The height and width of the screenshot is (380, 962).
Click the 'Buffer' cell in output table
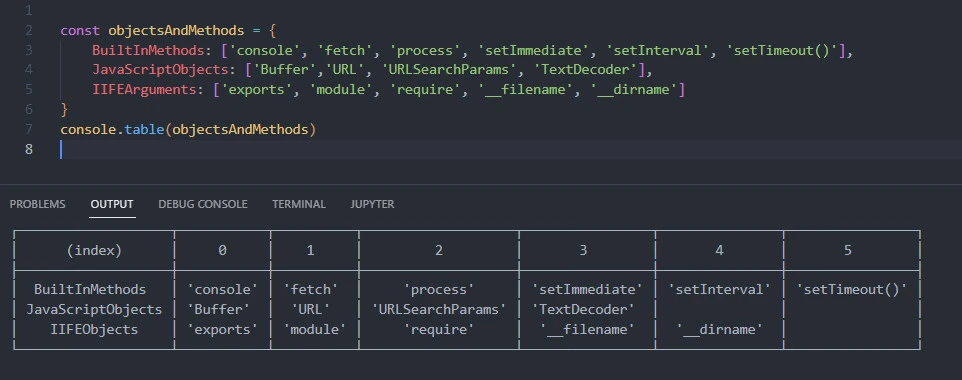pos(219,309)
